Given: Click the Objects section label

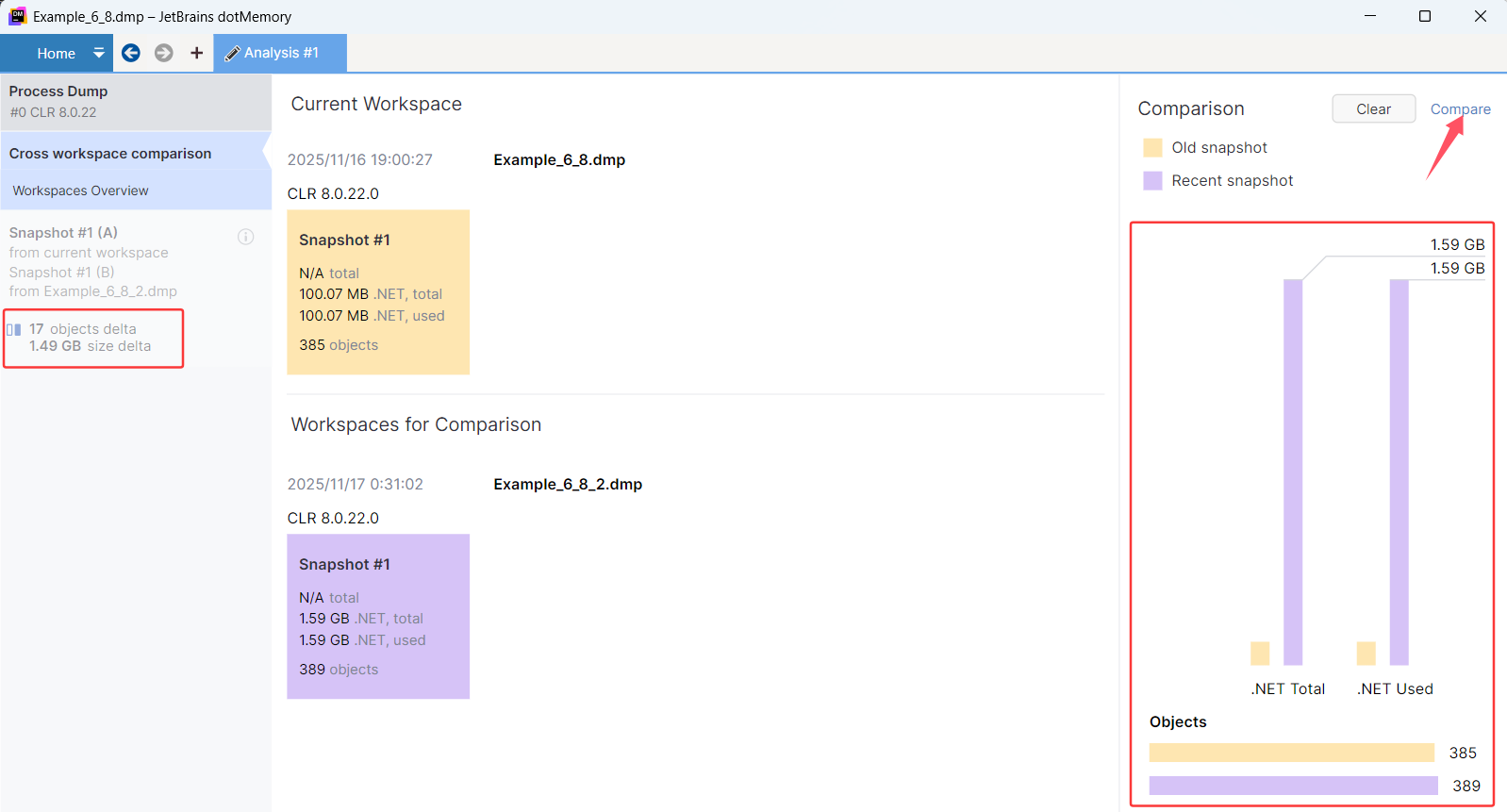Looking at the screenshot, I should pyautogui.click(x=1178, y=721).
